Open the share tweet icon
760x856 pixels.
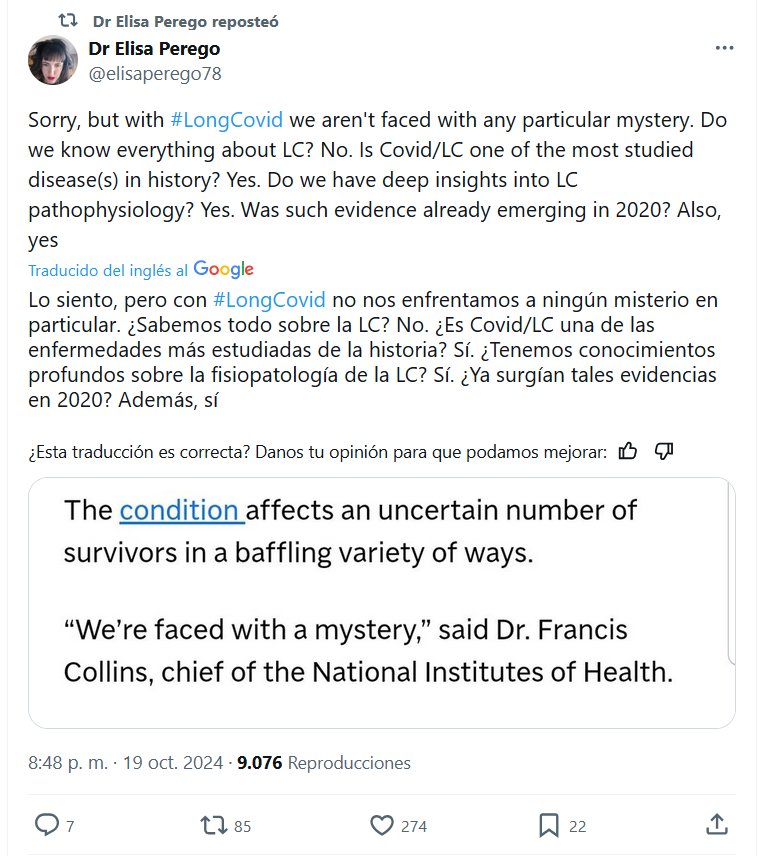click(x=716, y=825)
